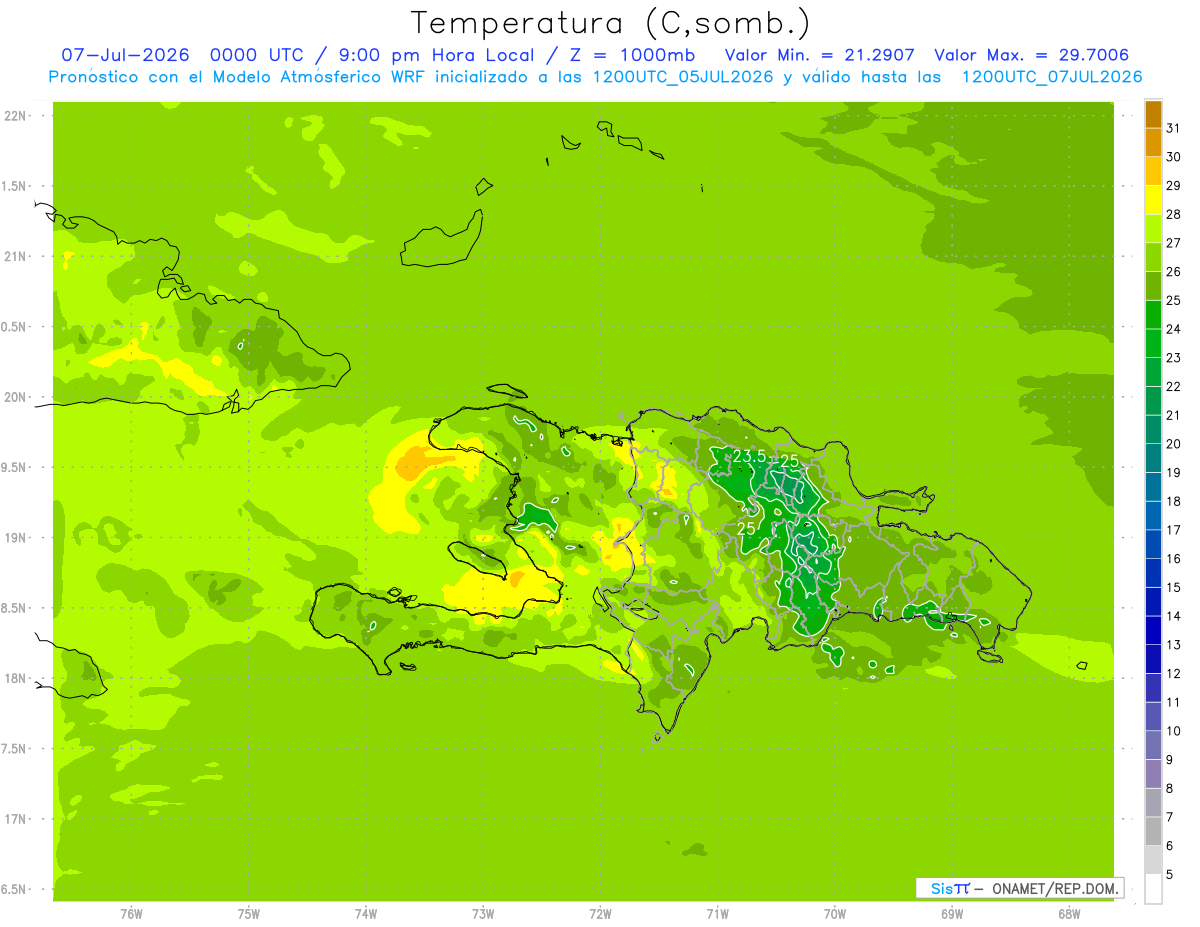Click the "Valor Max. = 29.7006" value
The height and width of the screenshot is (927, 1200).
pos(1032,55)
